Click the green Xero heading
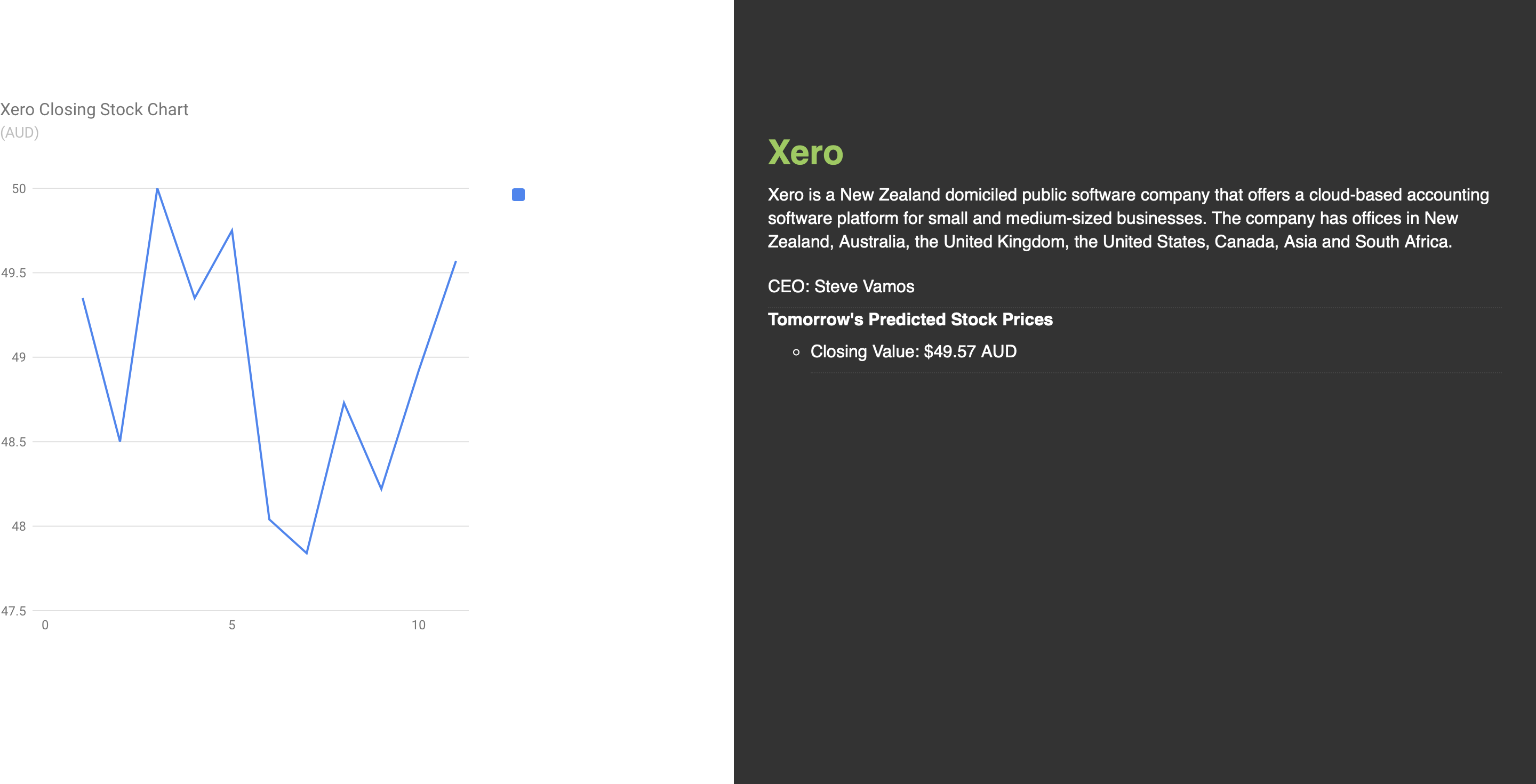Screen dimensions: 1536x784 (805, 153)
